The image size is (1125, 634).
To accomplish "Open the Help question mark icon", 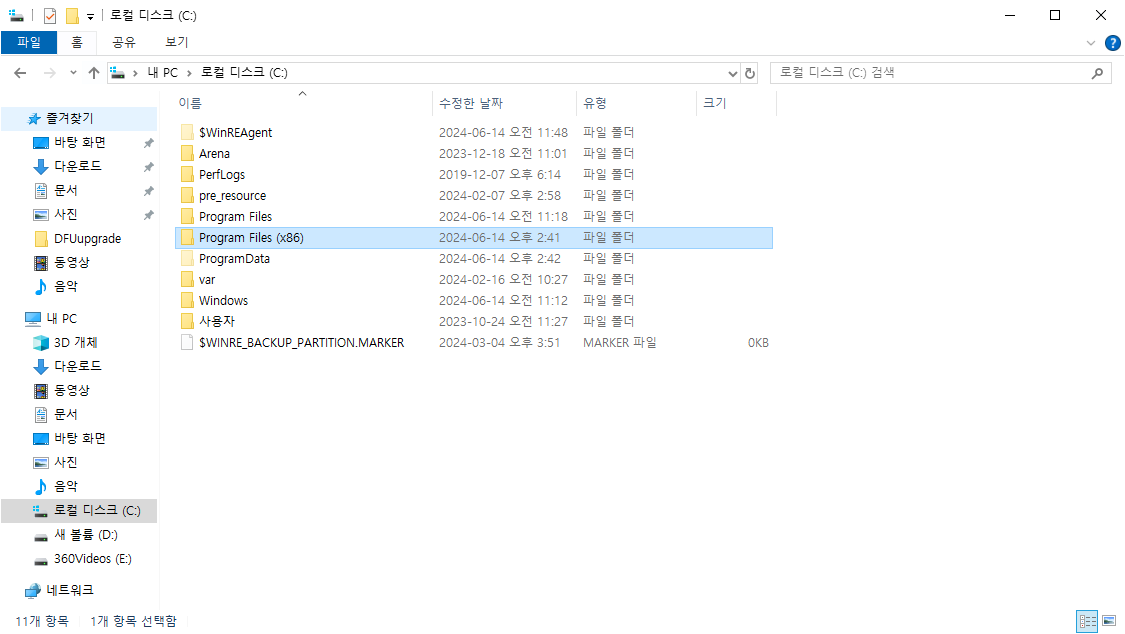I will coord(1113,43).
